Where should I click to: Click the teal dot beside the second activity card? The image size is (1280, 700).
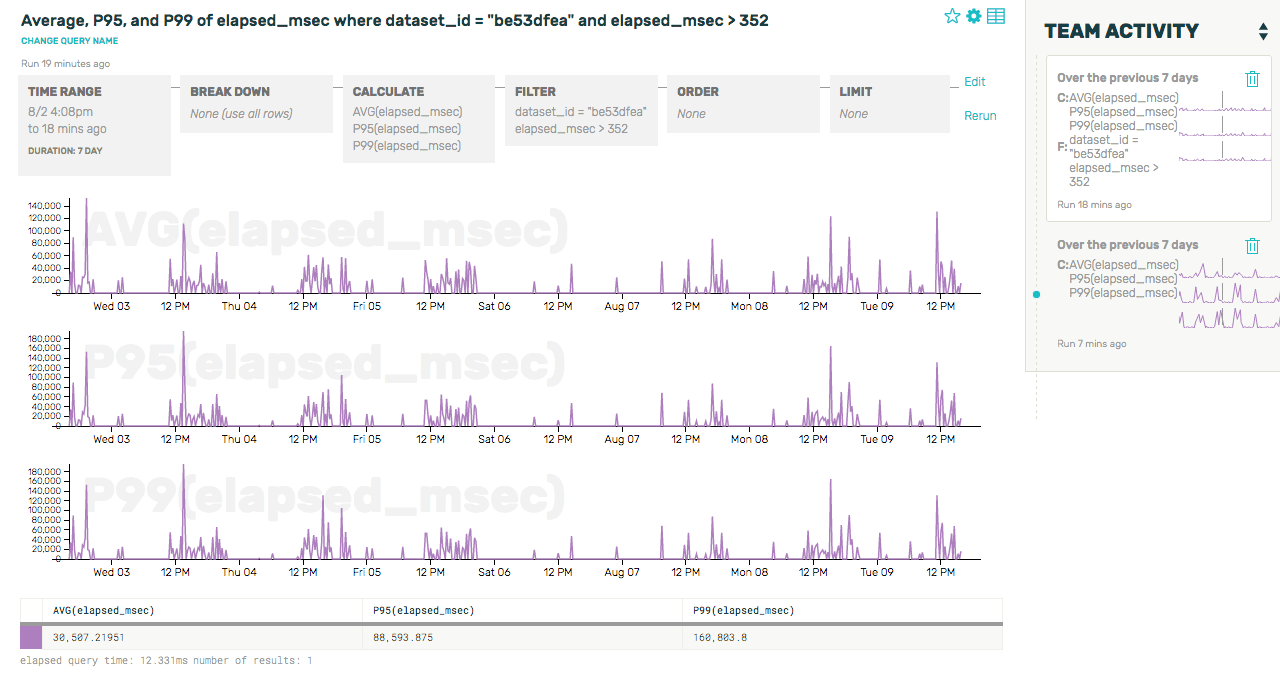coord(1037,295)
